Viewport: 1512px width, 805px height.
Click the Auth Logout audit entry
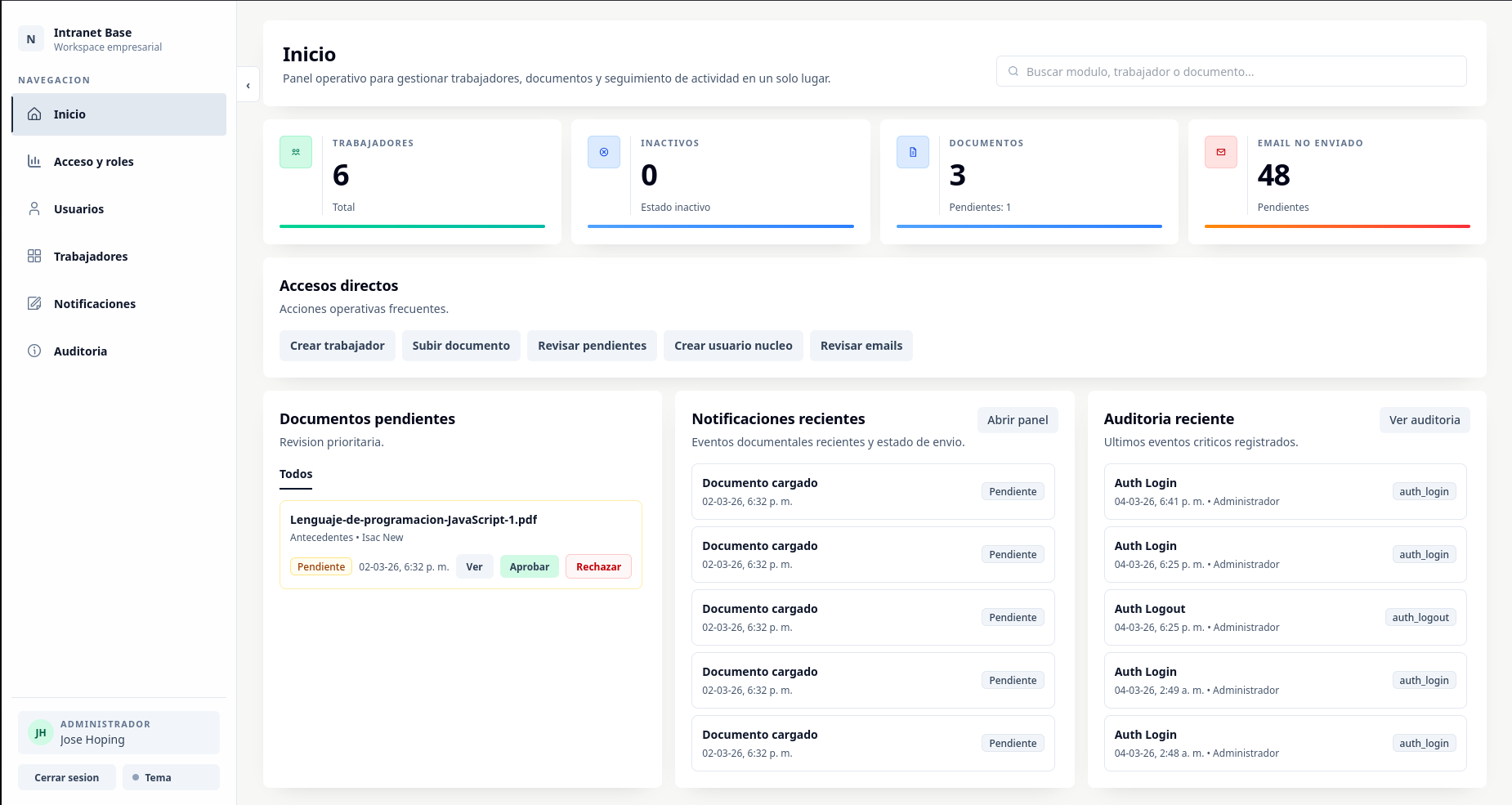coord(1286,617)
